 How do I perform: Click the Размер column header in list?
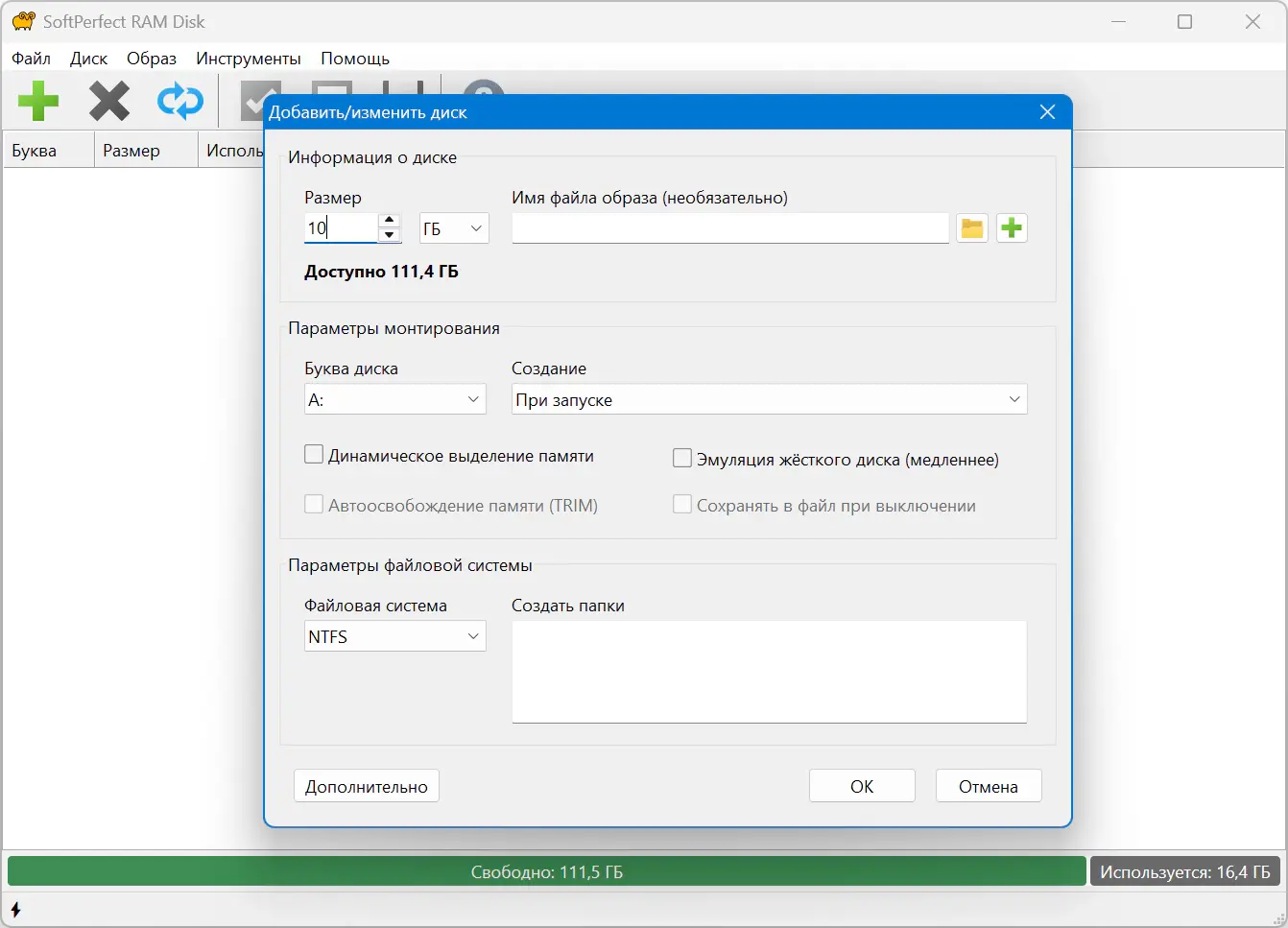tap(146, 151)
